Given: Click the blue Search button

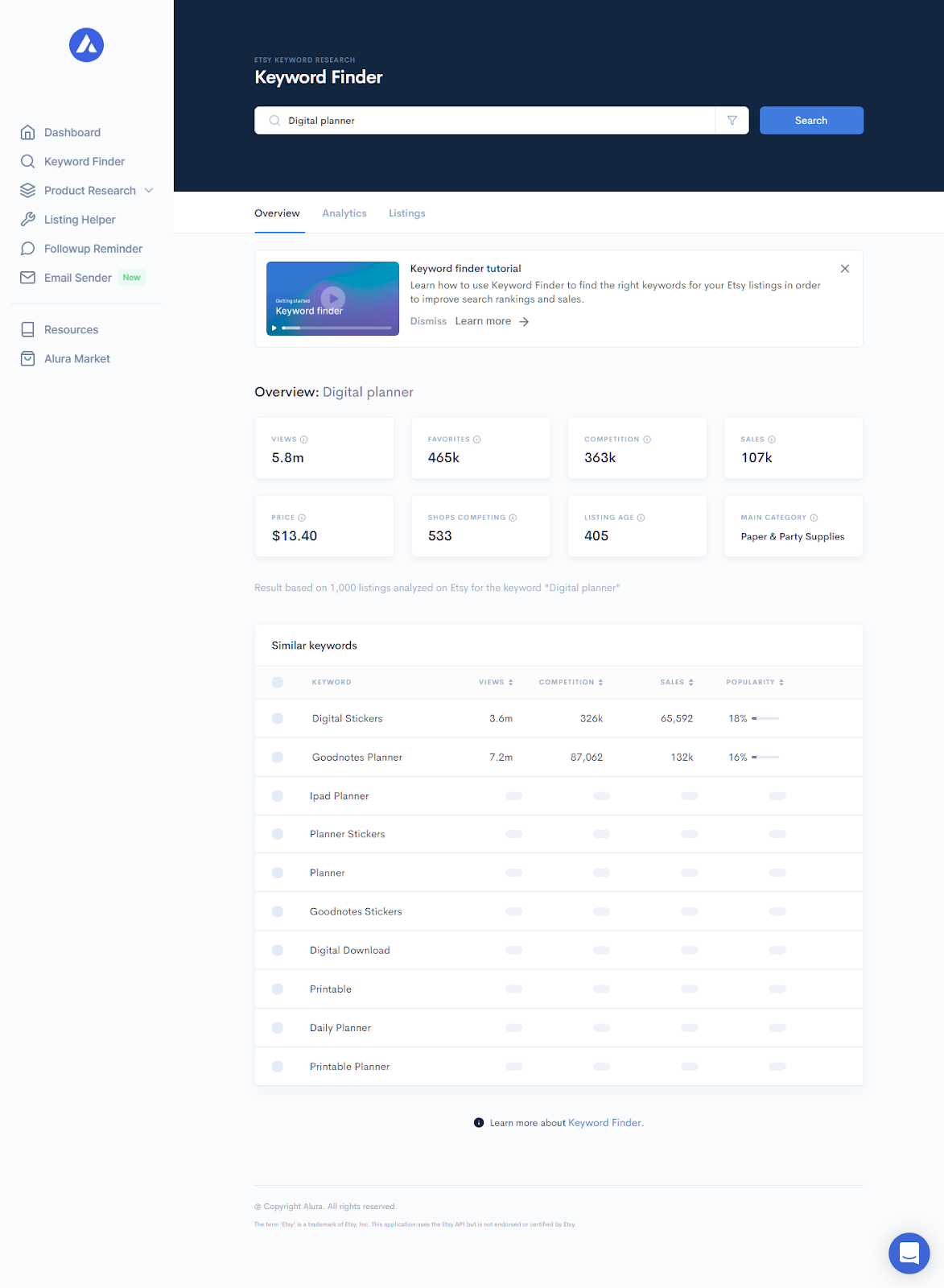Looking at the screenshot, I should [811, 121].
